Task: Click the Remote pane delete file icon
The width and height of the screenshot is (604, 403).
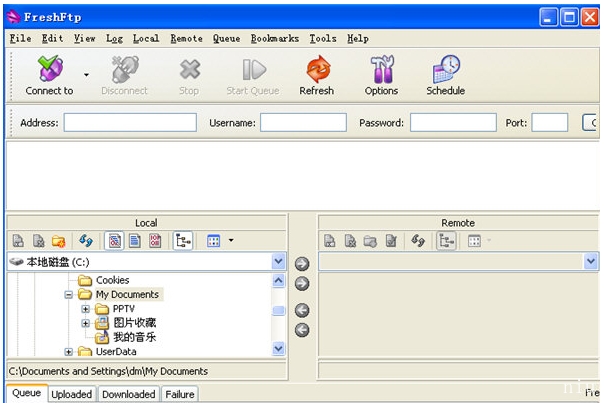Action: [350, 241]
